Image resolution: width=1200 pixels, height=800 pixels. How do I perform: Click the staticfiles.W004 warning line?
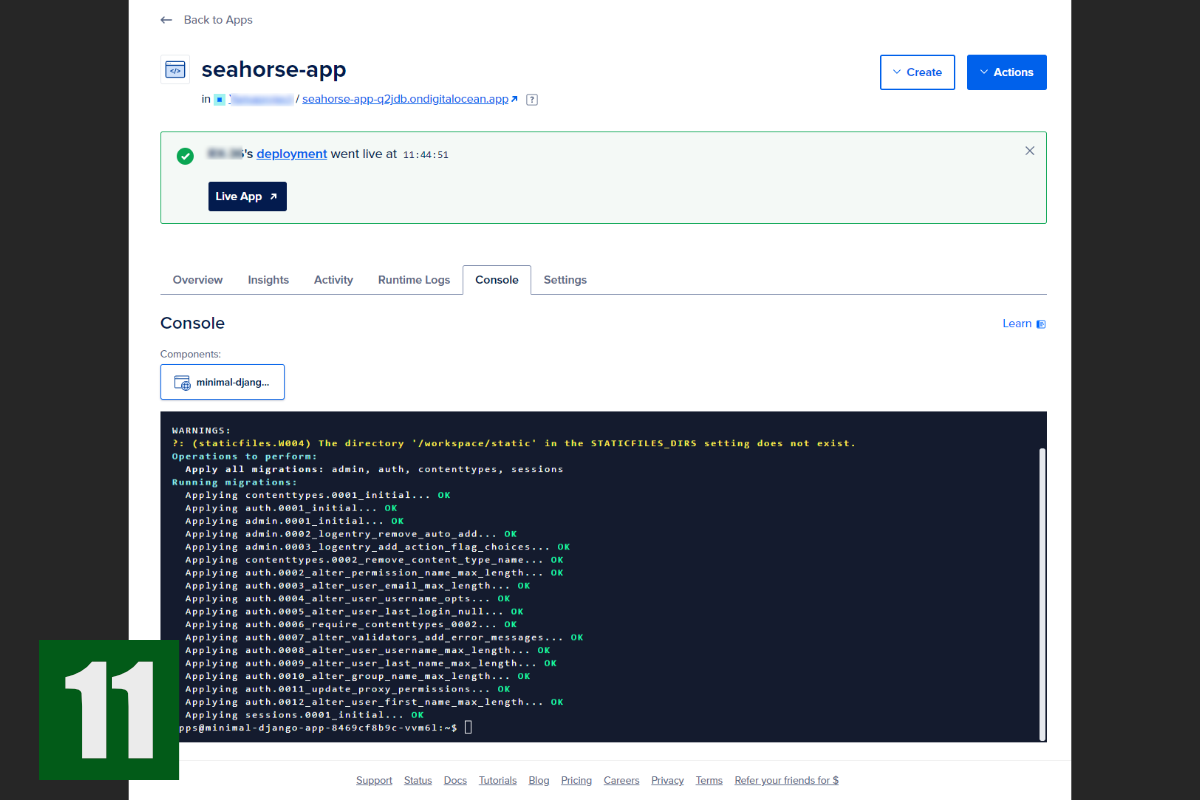click(513, 443)
